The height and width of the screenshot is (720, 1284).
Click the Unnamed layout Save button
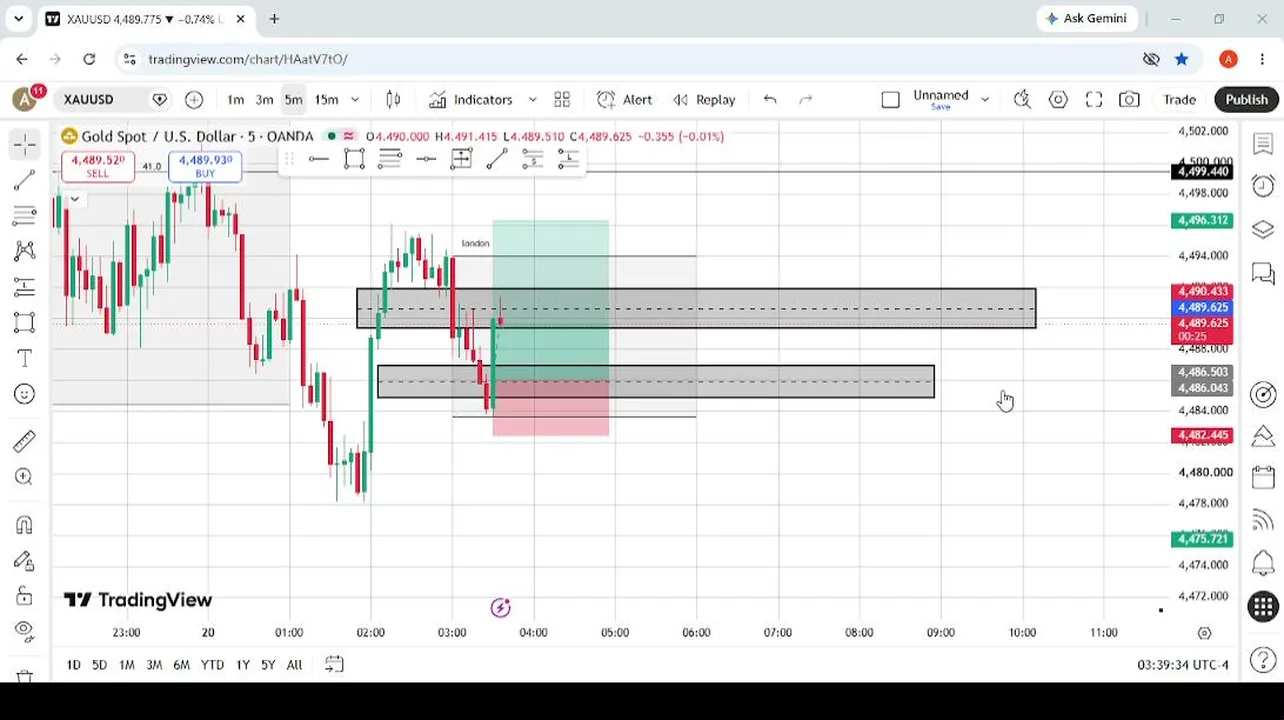tap(941, 107)
